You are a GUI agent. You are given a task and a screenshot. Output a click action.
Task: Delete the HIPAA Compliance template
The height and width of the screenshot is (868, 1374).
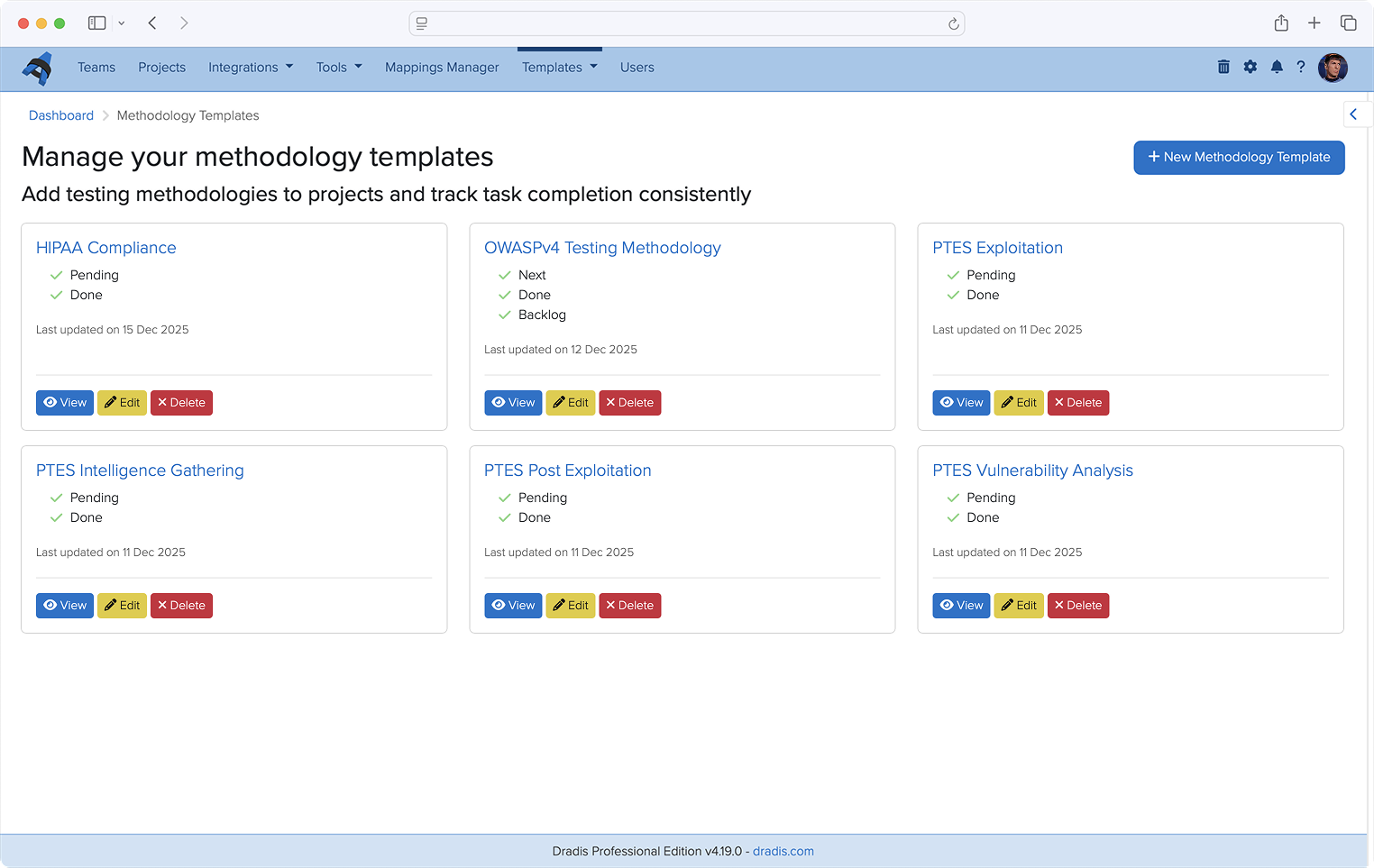pyautogui.click(x=181, y=403)
